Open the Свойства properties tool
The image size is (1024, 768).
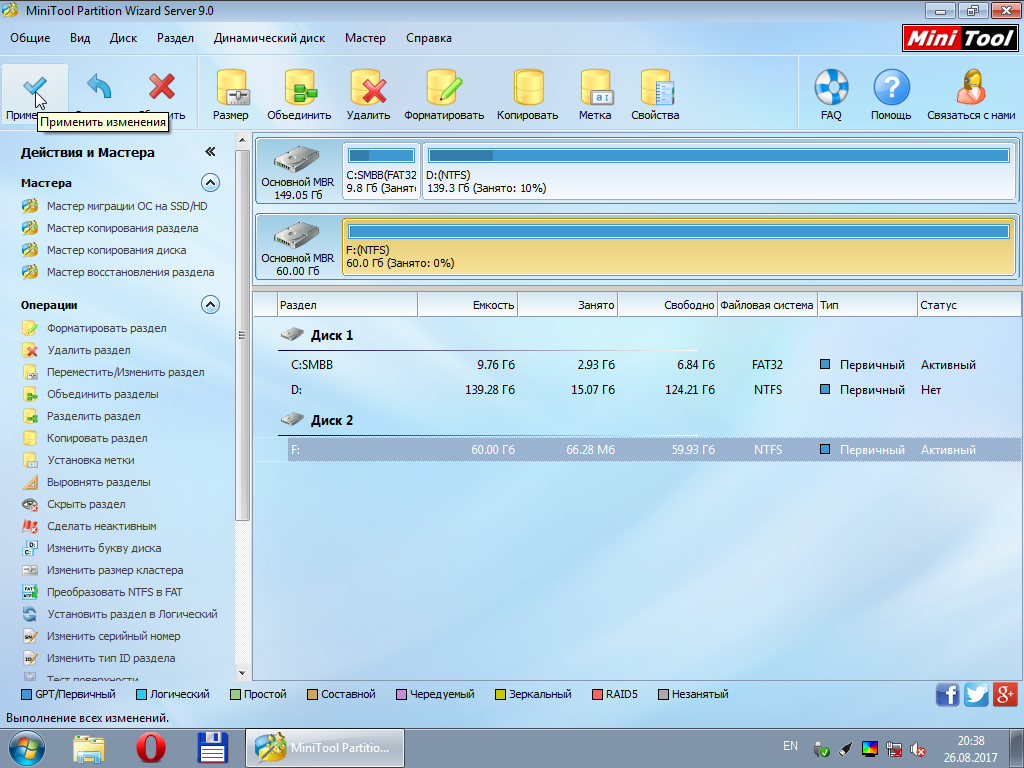655,96
